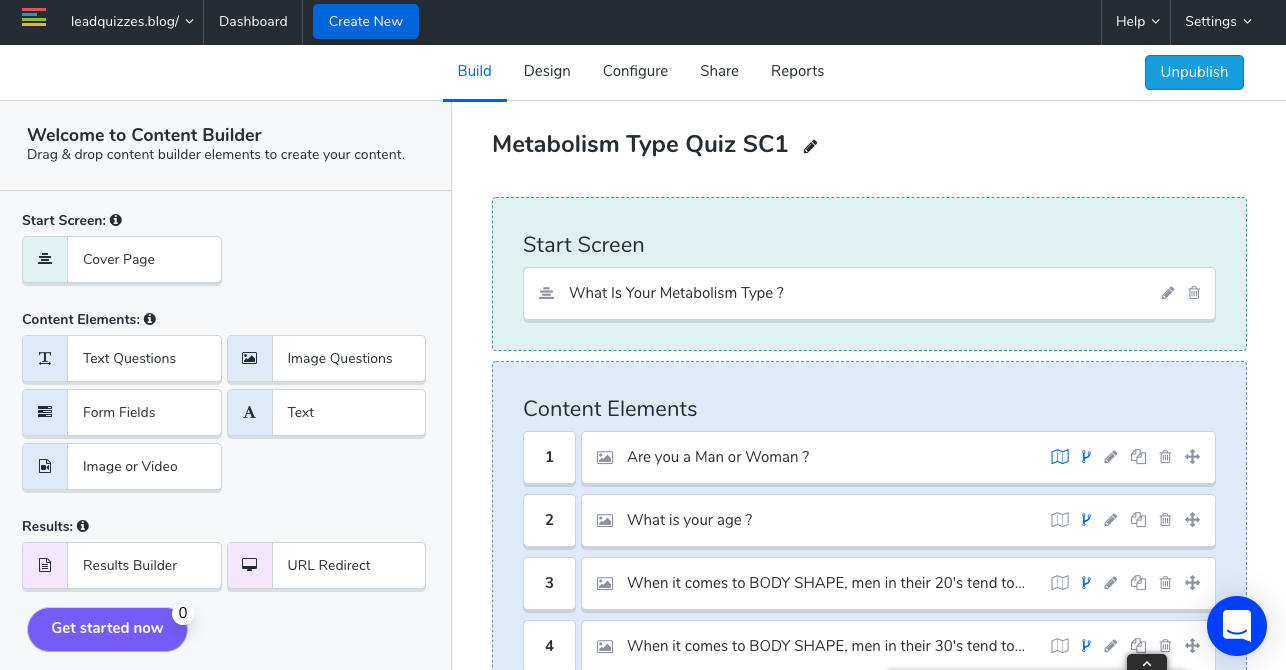Image resolution: width=1286 pixels, height=670 pixels.
Task: Delete question 4 using the trash icon
Action: [1165, 645]
